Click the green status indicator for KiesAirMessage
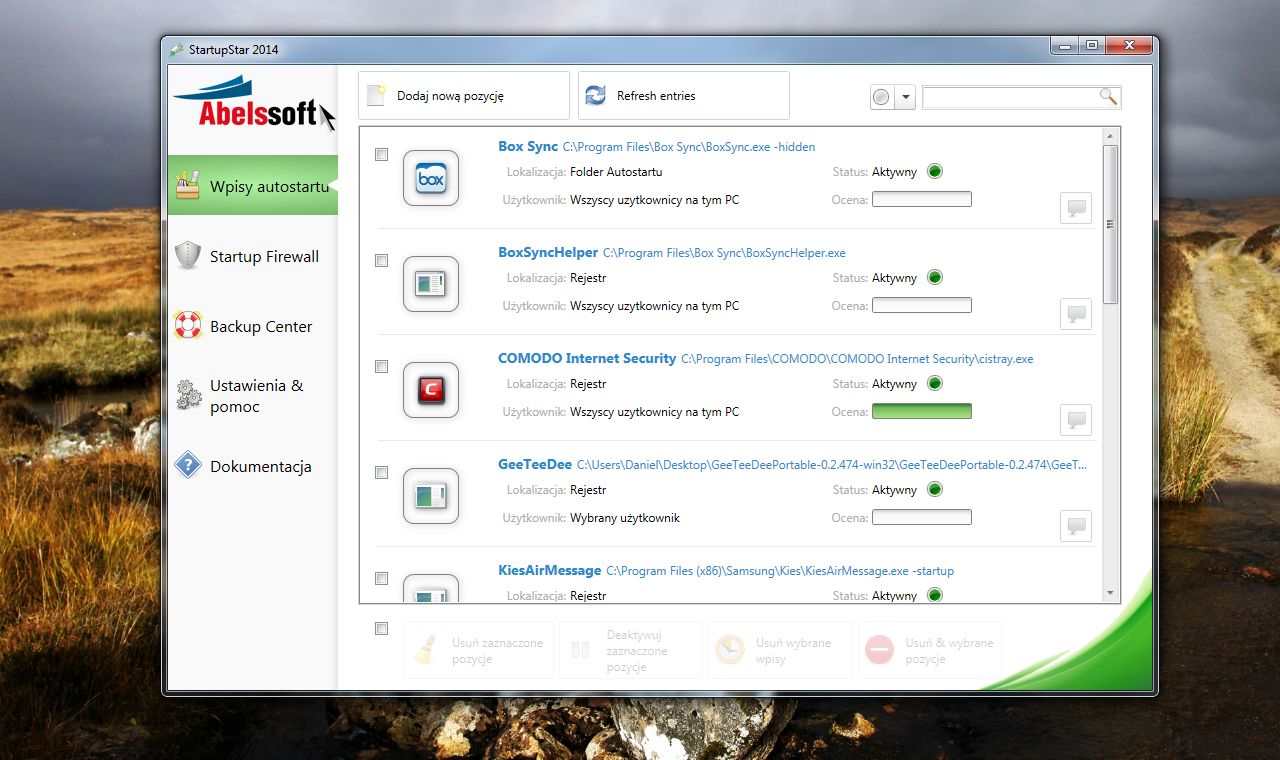1280x760 pixels. coord(935,595)
